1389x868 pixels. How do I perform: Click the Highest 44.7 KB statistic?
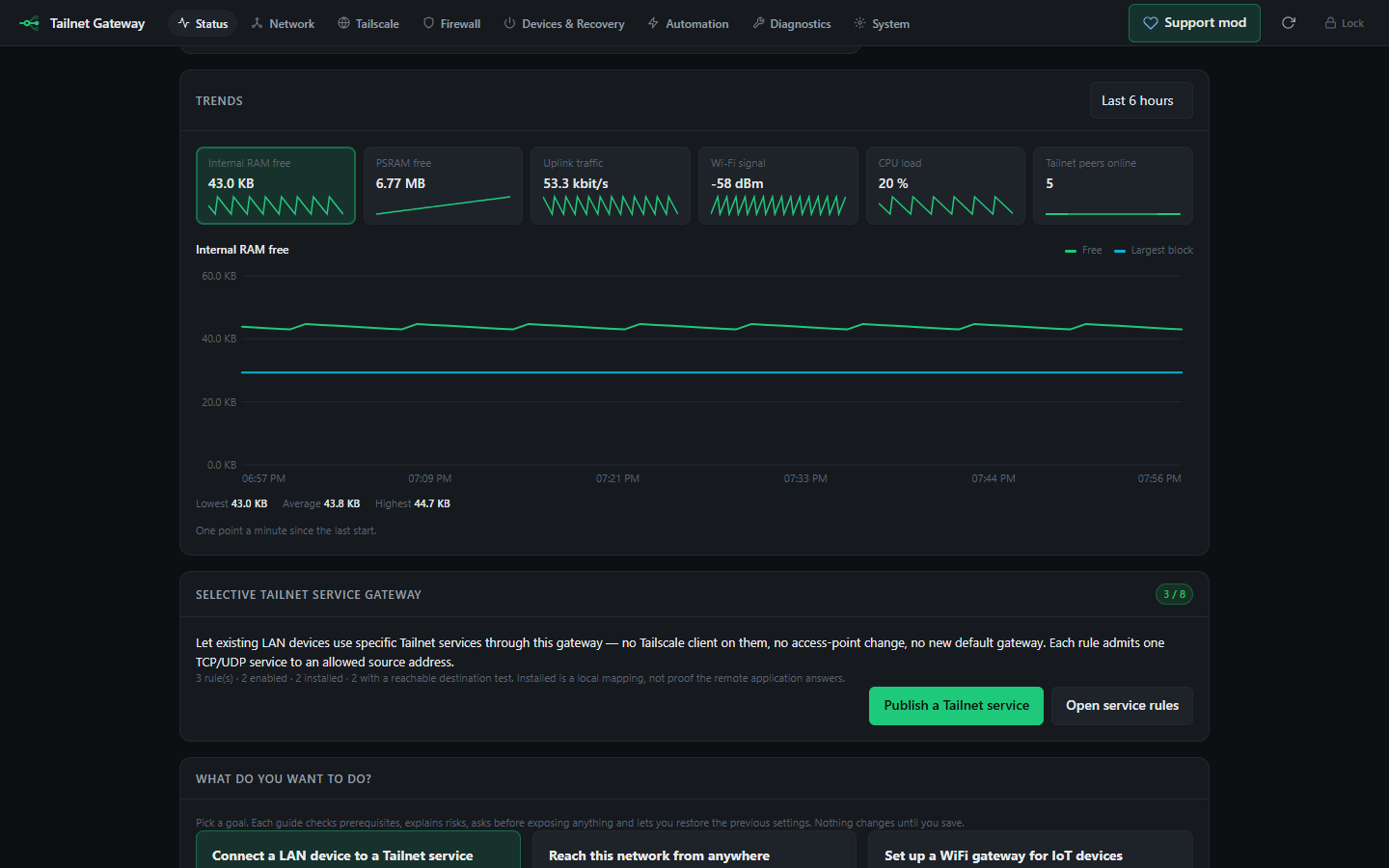click(x=413, y=503)
